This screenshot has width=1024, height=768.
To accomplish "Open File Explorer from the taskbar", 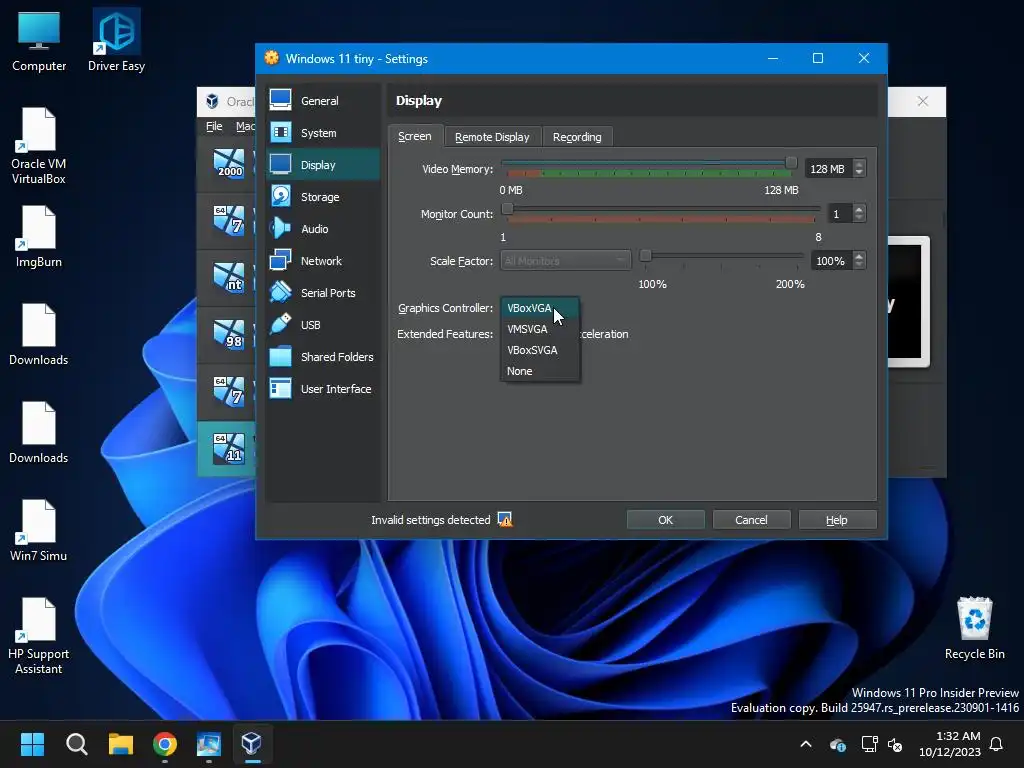I will [x=121, y=744].
